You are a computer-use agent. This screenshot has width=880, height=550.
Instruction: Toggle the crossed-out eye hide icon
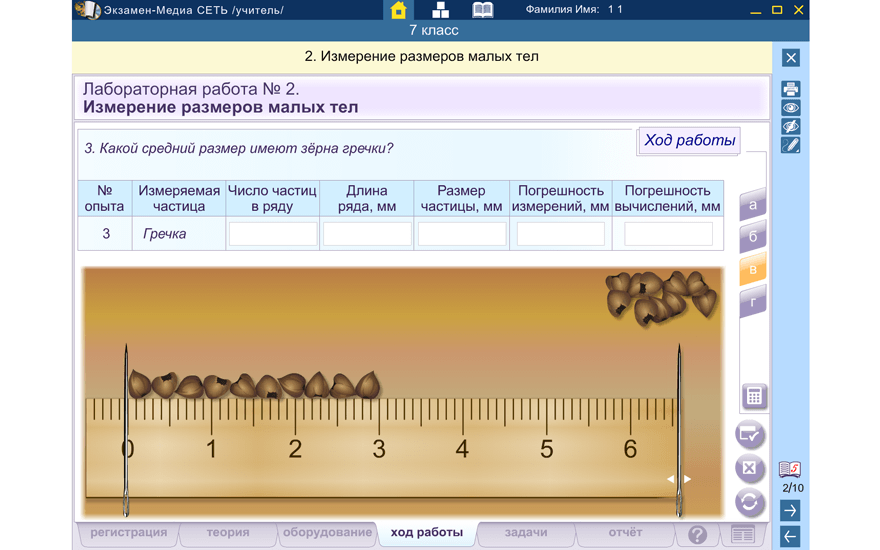[x=790, y=126]
